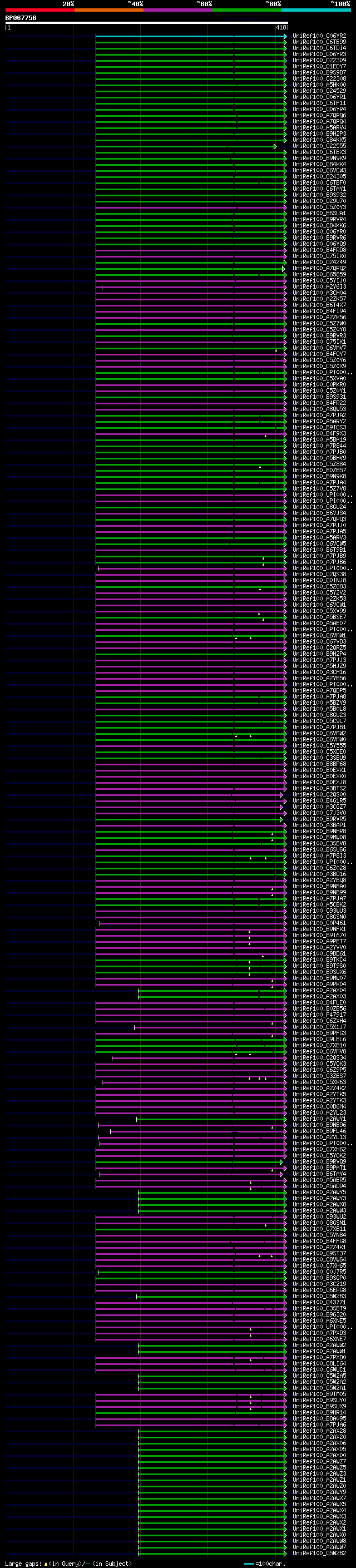Viewport: 356px width, 1568px height.
Task: Click hit label UniRef100_C5Z0Y3
Action: pos(319,207)
